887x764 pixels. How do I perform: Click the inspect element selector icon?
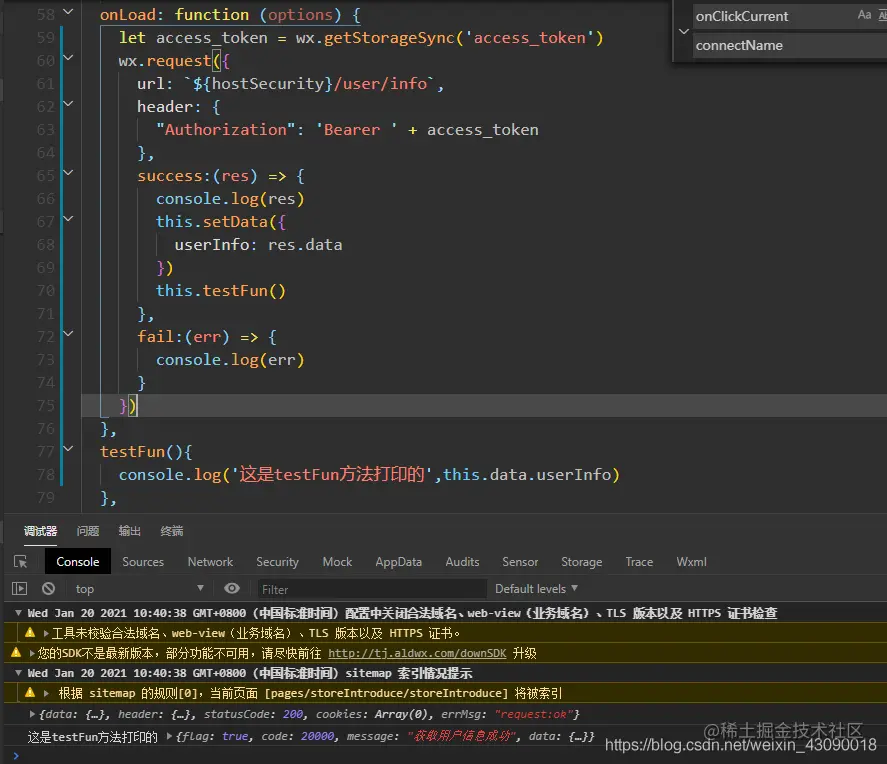tap(20, 562)
